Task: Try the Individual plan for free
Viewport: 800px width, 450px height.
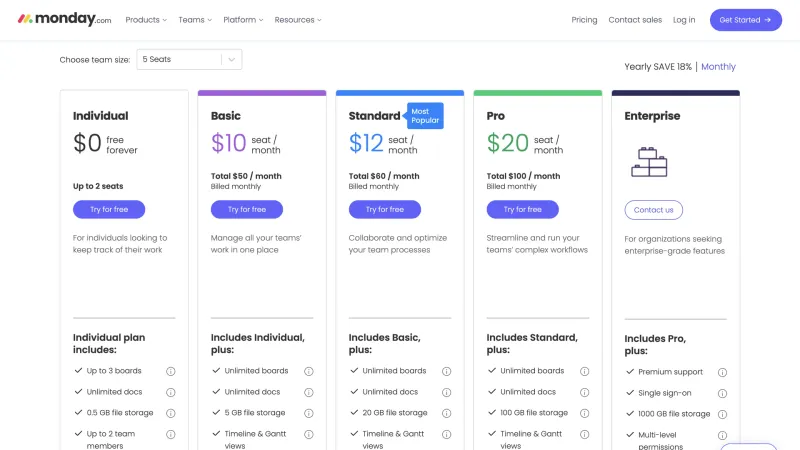Action: click(109, 209)
